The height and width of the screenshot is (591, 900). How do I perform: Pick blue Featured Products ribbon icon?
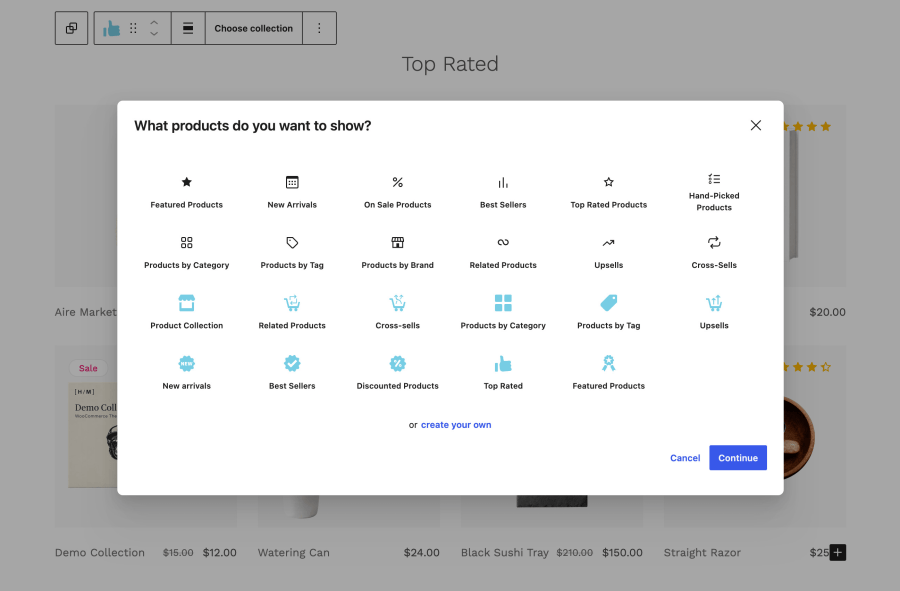(608, 363)
